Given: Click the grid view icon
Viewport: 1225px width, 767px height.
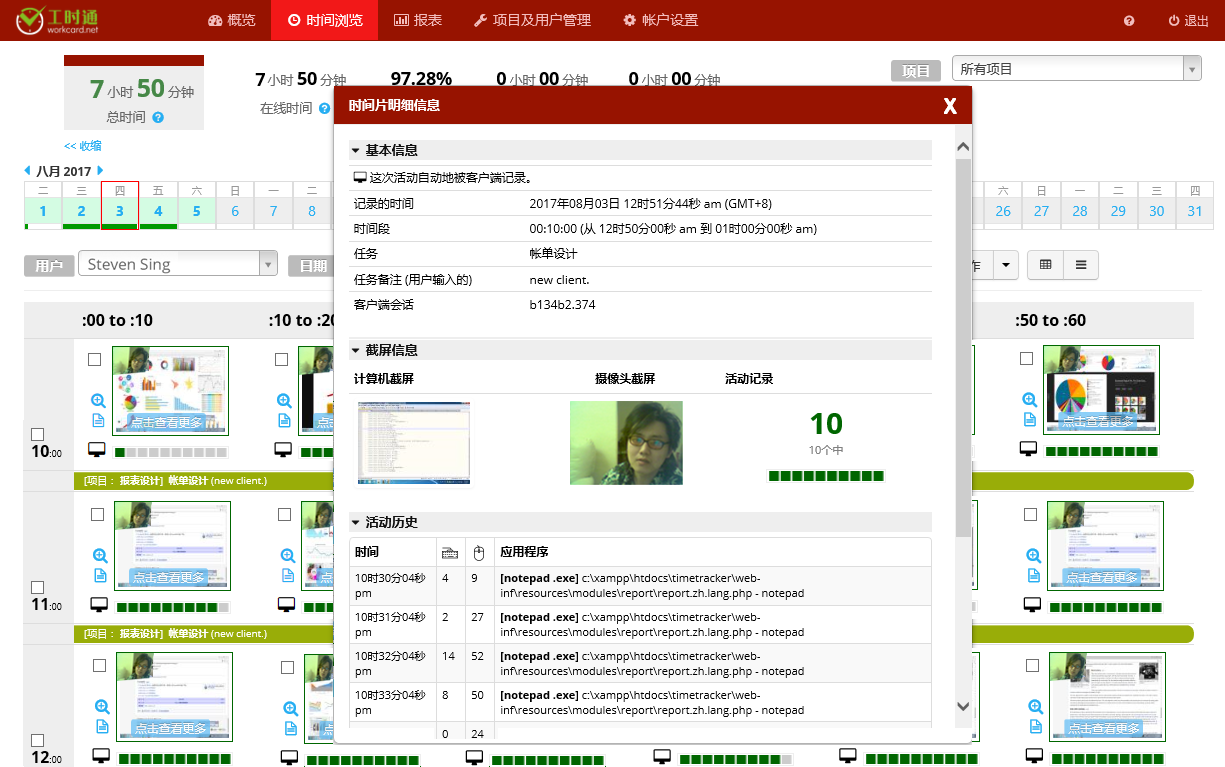Looking at the screenshot, I should coord(1046,265).
